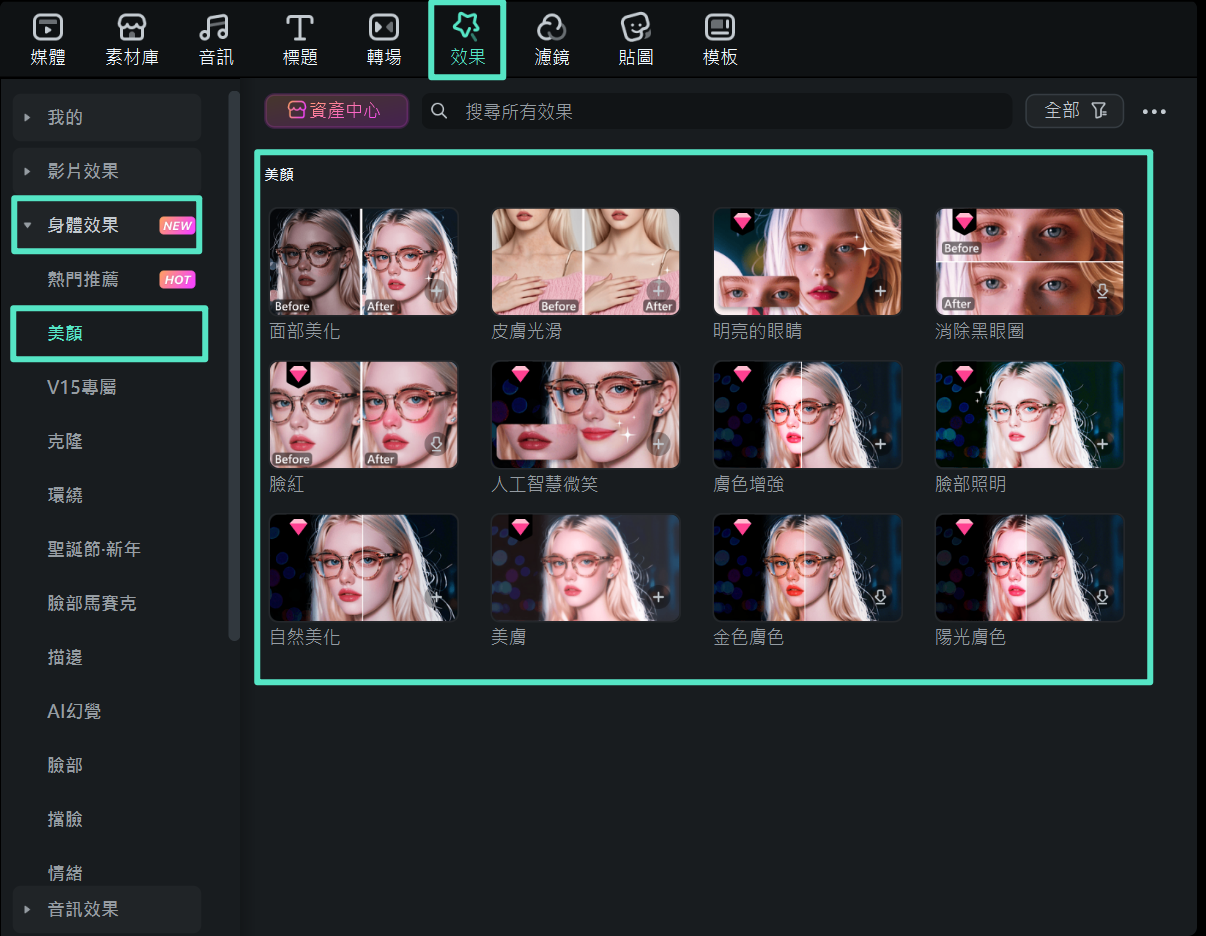Open the 素材庫 stock library icon

pyautogui.click(x=132, y=28)
